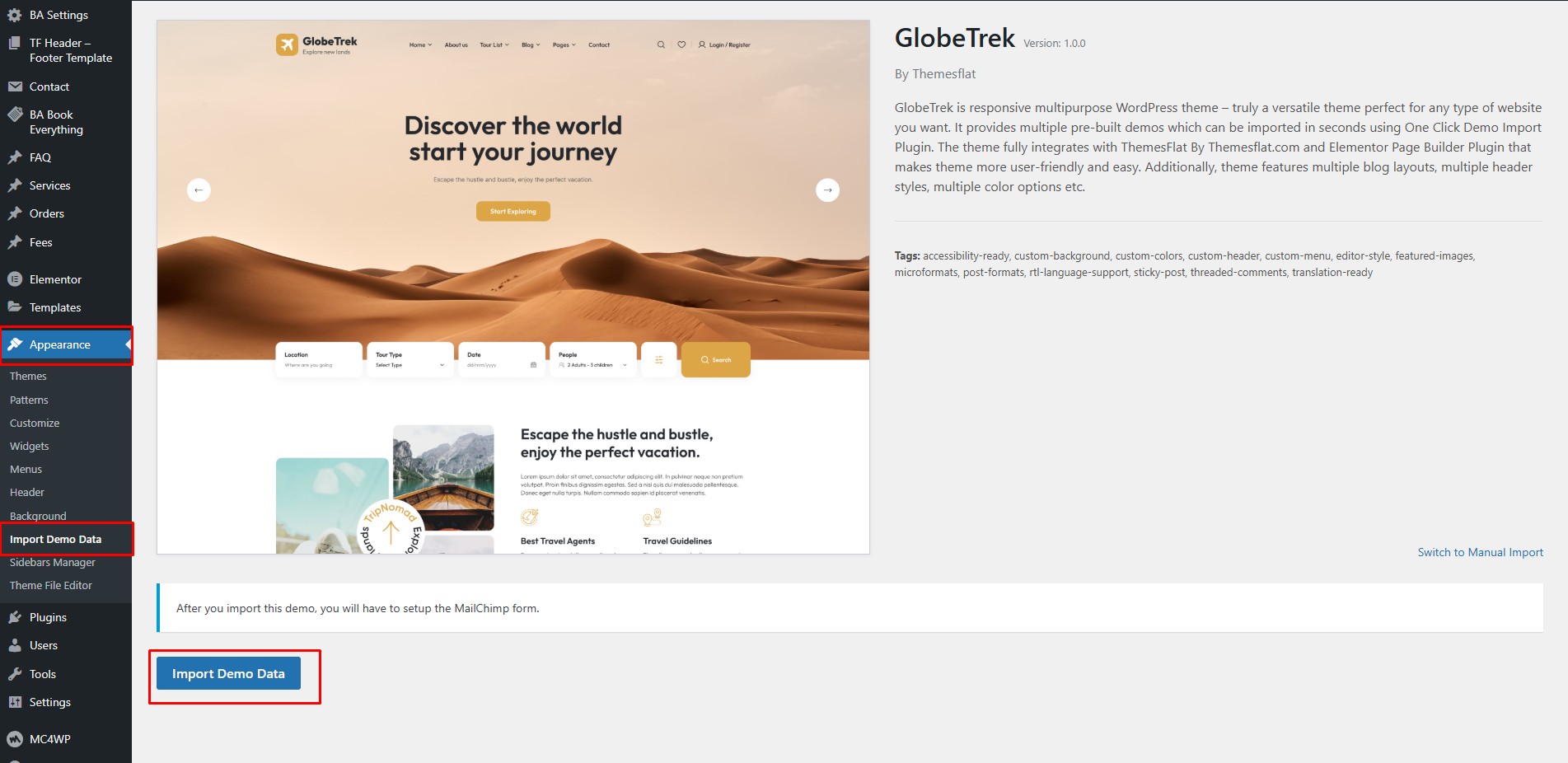Click the MC4WP mailchimp icon

pyautogui.click(x=15, y=739)
